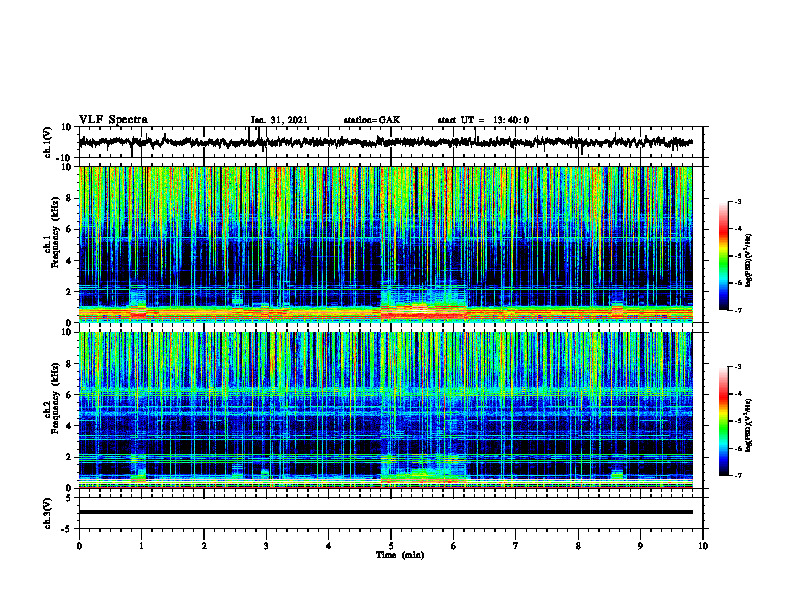Click the "-7" label on ch.2 colorbar

click(x=738, y=476)
